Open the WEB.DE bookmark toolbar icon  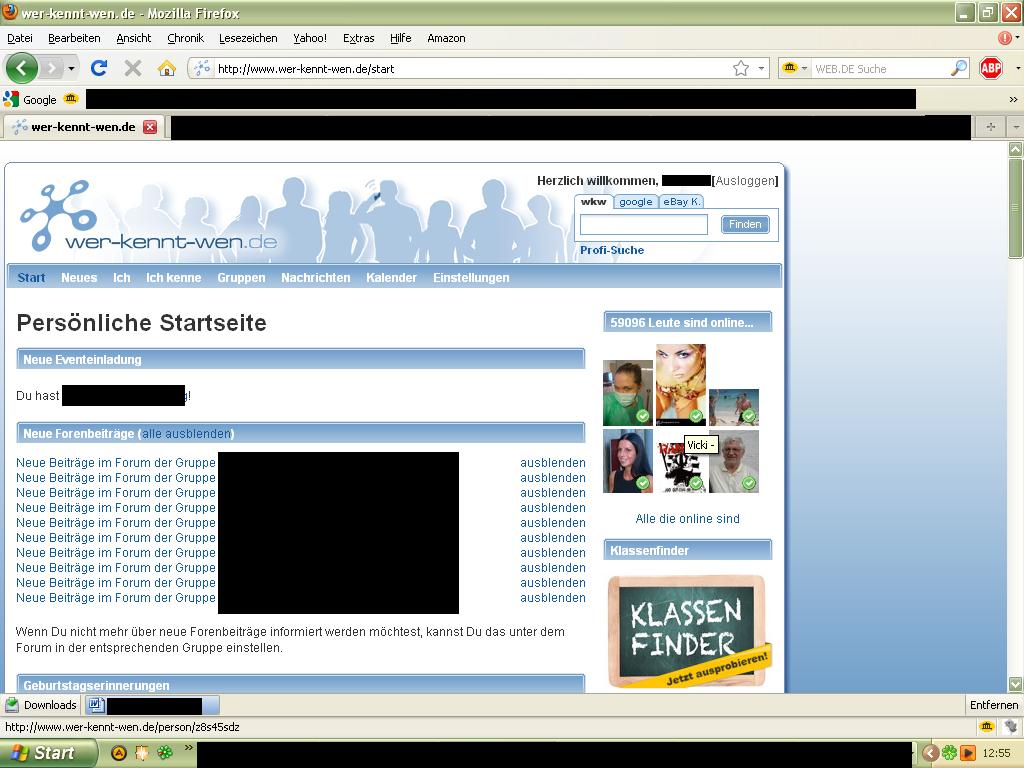coord(71,99)
